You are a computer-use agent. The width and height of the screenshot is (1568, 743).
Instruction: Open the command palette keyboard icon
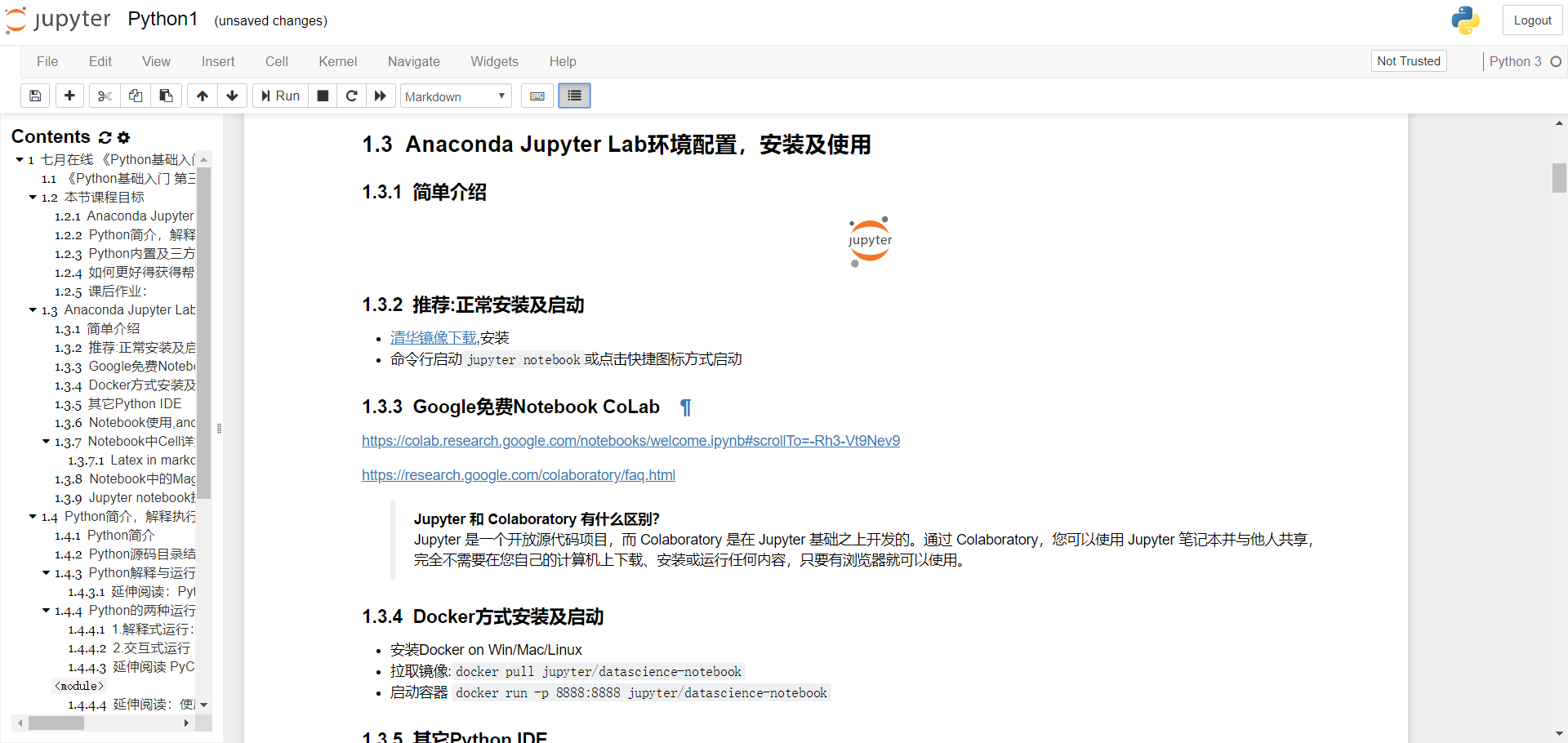point(537,96)
